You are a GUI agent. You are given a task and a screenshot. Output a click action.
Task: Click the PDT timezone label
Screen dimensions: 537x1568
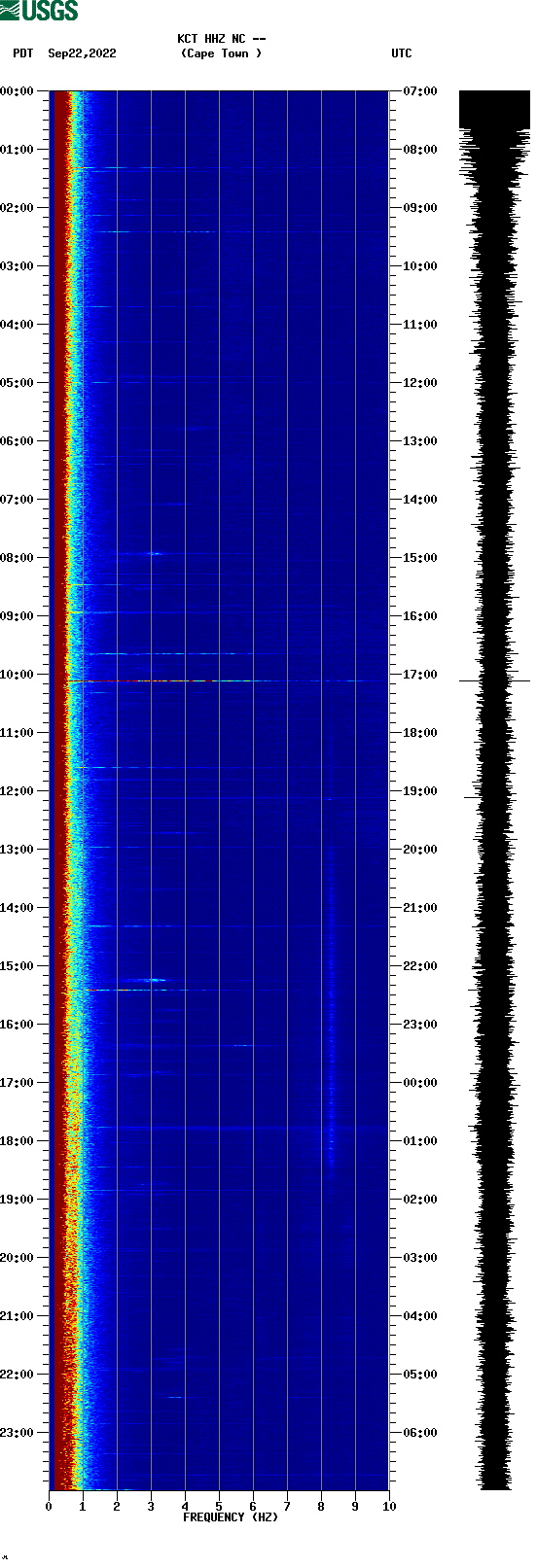(23, 53)
